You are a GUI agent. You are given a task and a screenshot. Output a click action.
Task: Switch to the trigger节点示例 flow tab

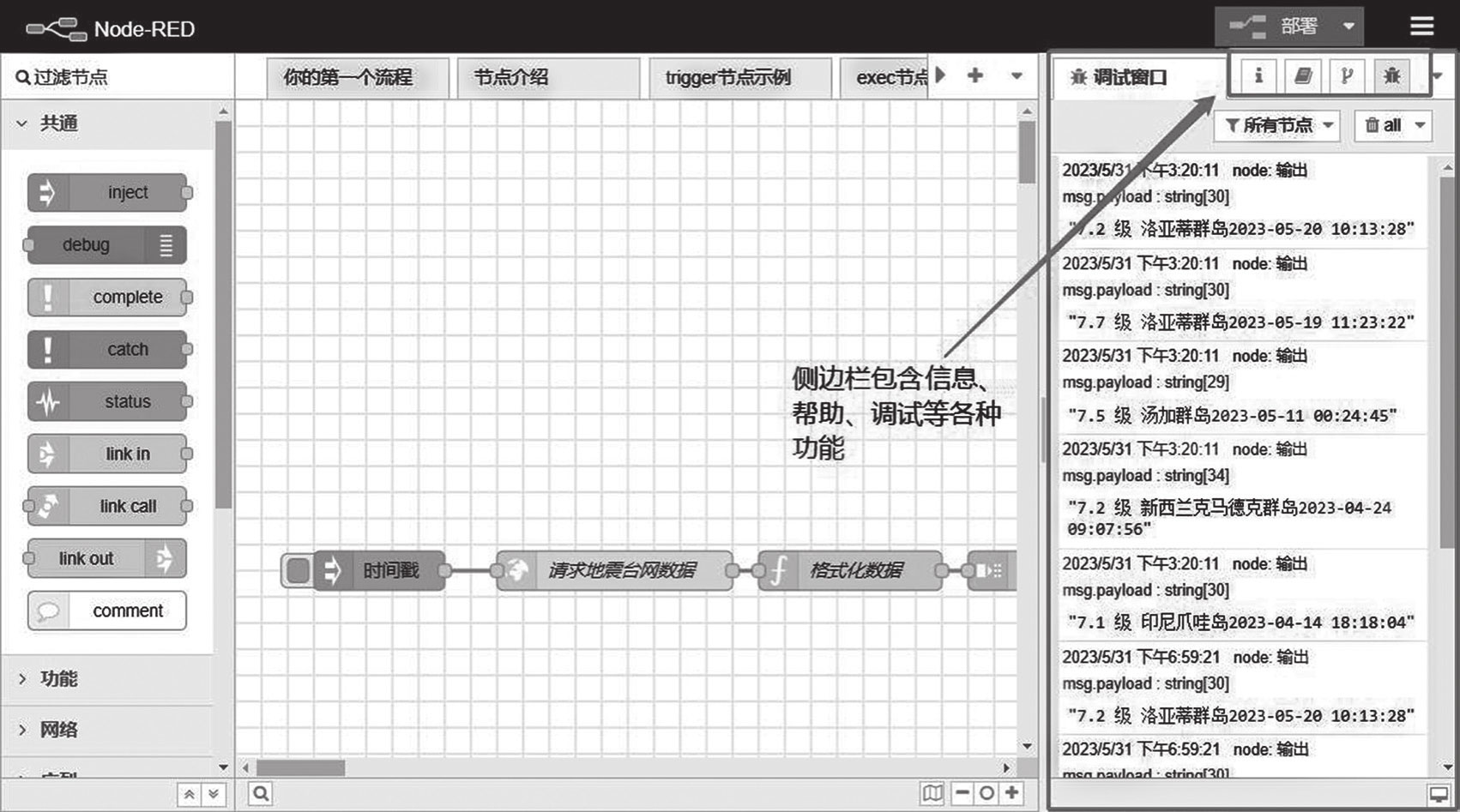(x=740, y=78)
